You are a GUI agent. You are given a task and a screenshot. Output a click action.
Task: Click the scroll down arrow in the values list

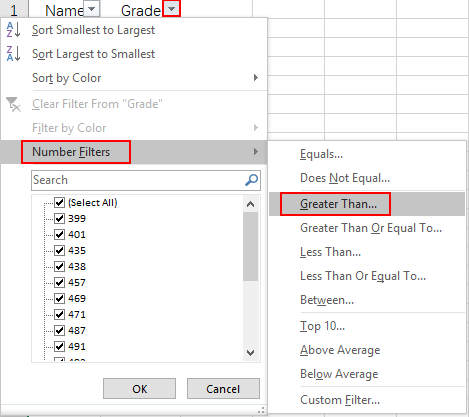click(x=250, y=353)
